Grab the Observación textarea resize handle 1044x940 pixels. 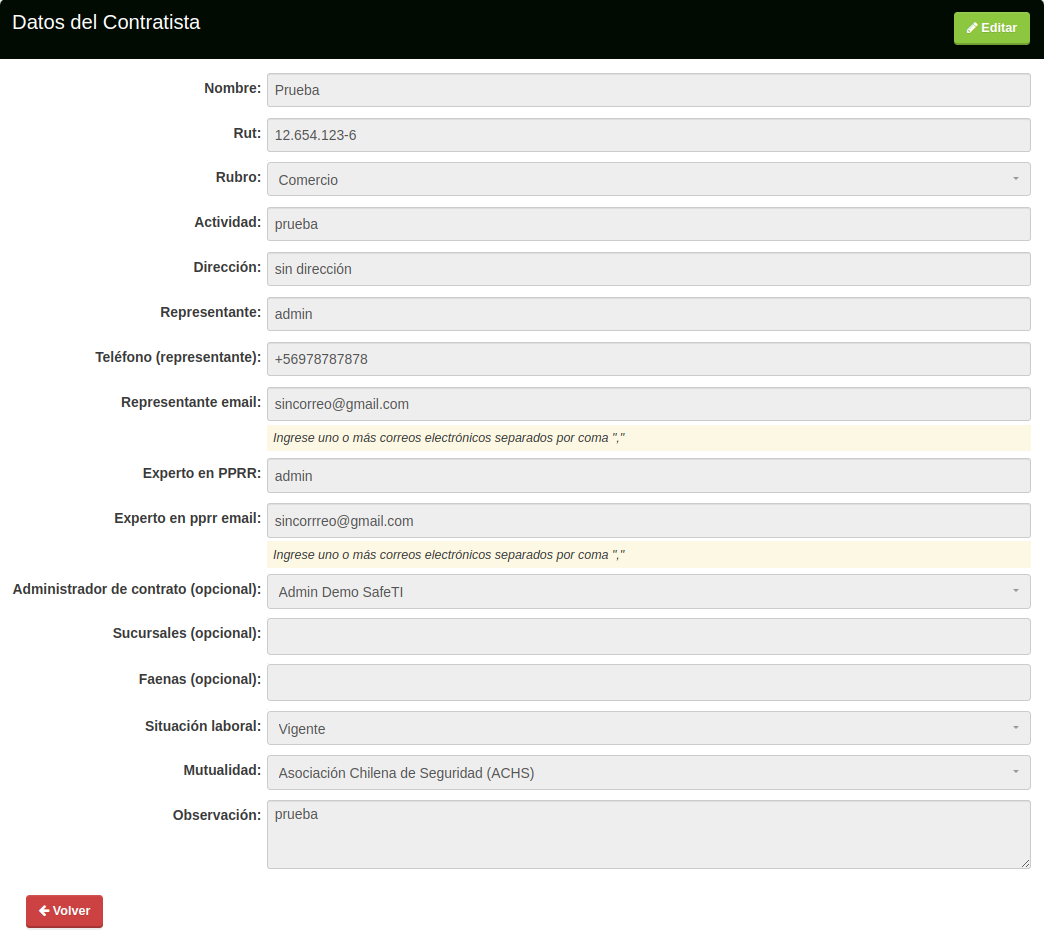pyautogui.click(x=1025, y=863)
